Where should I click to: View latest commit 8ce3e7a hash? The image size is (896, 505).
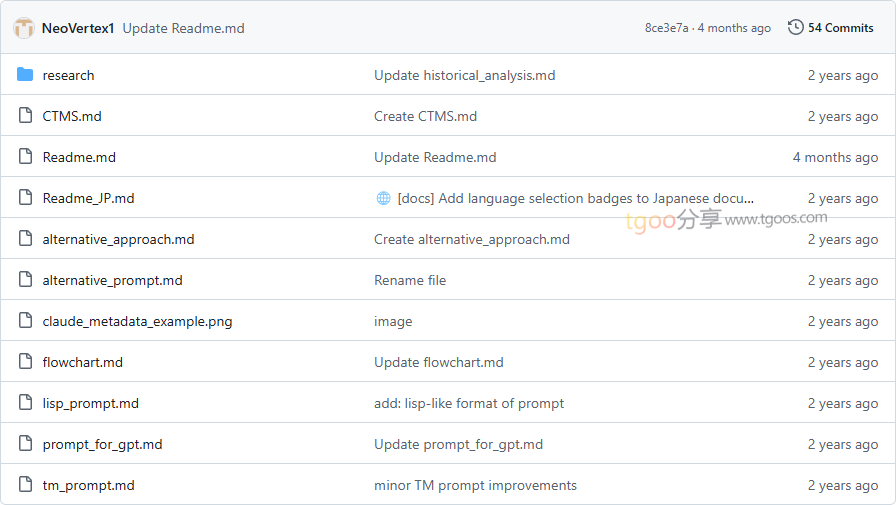coord(666,28)
